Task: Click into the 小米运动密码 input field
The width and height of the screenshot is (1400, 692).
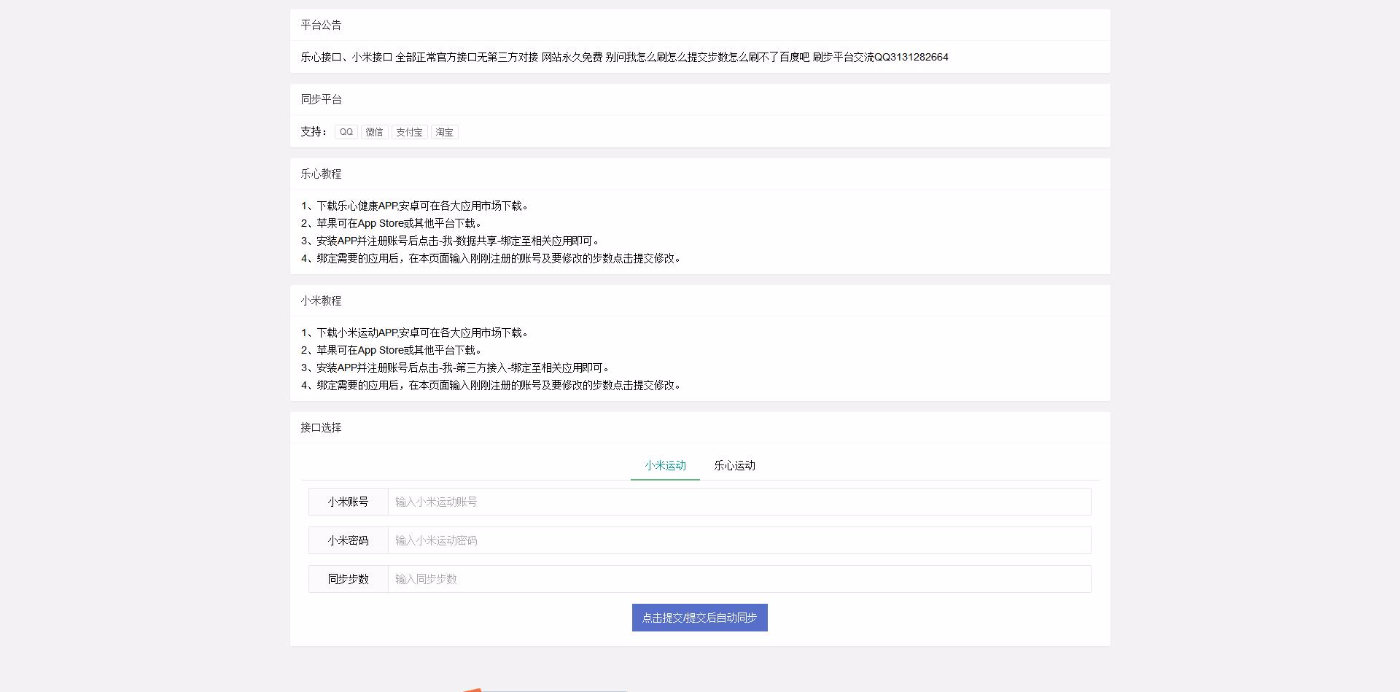Action: pos(739,540)
